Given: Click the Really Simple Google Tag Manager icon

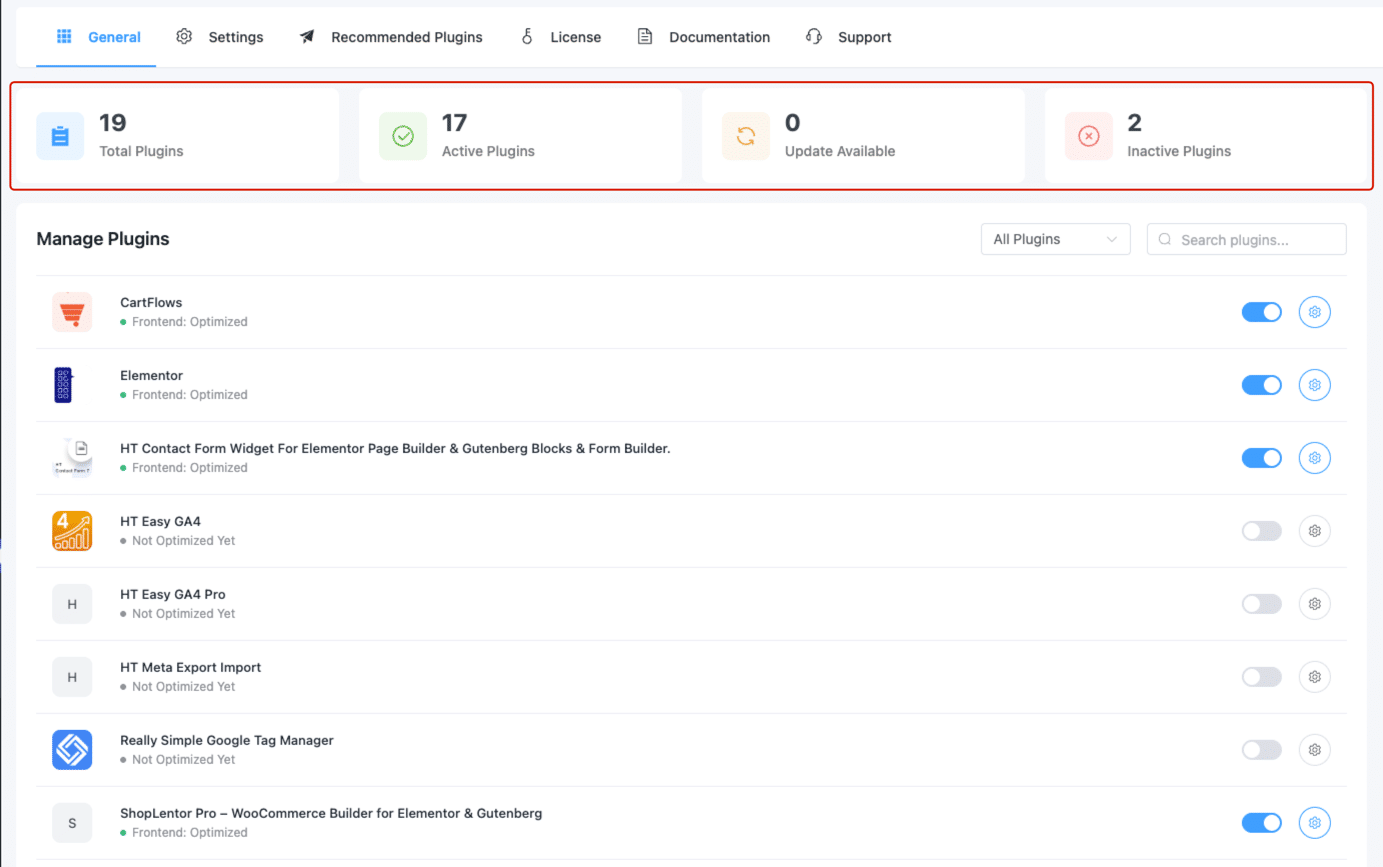Looking at the screenshot, I should click(x=72, y=750).
